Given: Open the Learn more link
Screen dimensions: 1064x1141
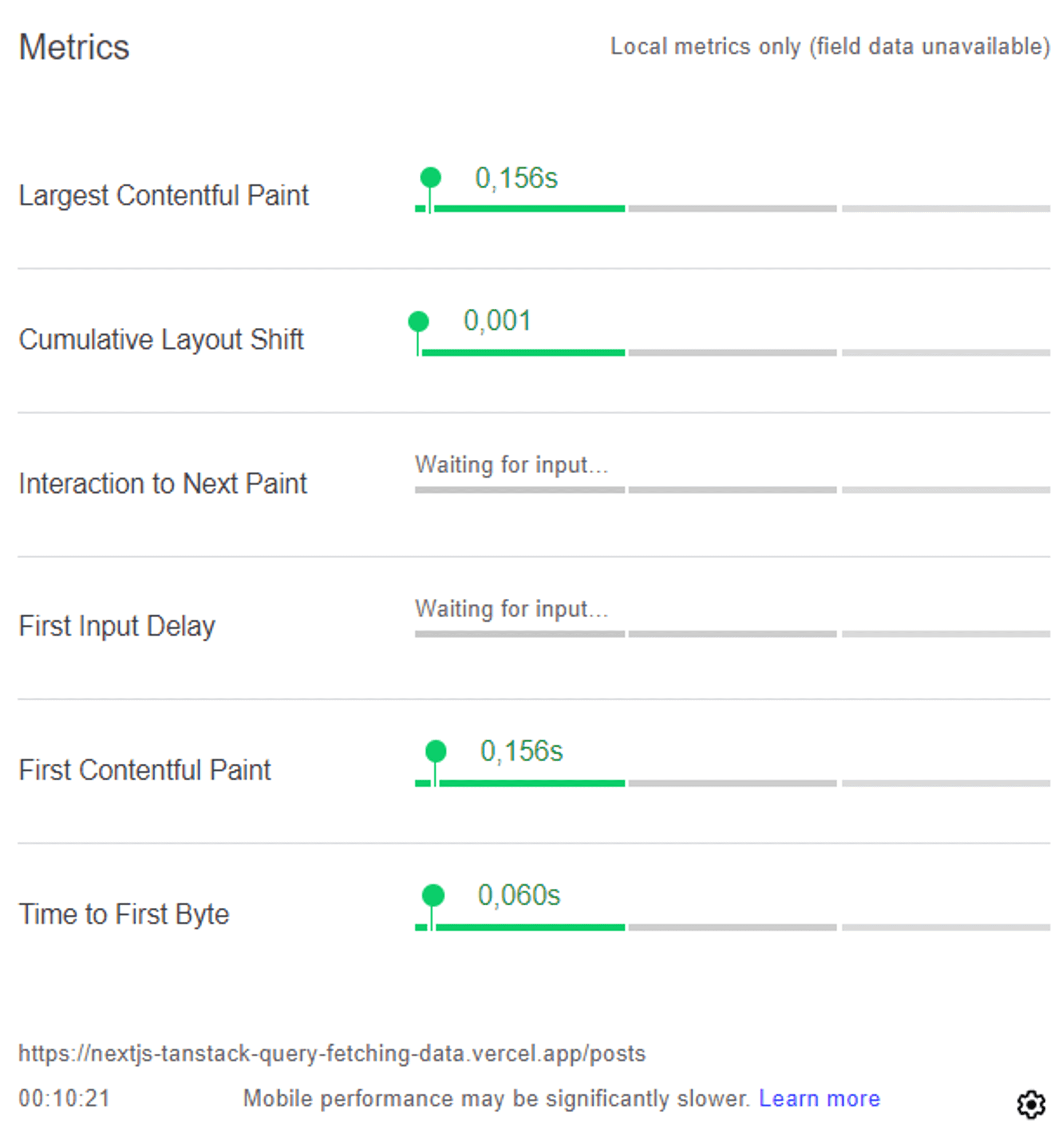Looking at the screenshot, I should [819, 1098].
